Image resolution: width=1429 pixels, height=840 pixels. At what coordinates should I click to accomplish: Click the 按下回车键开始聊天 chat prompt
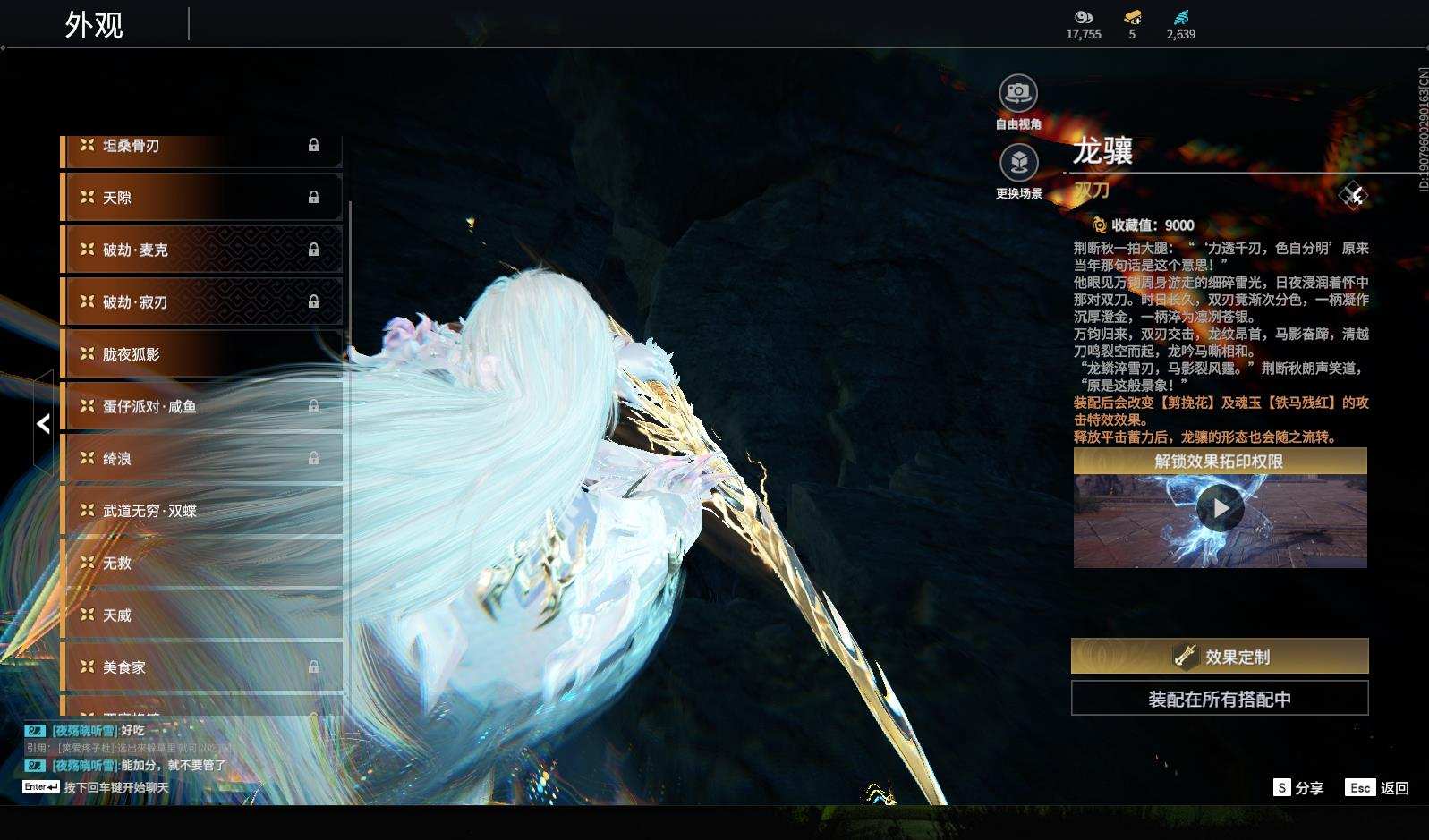click(x=116, y=787)
